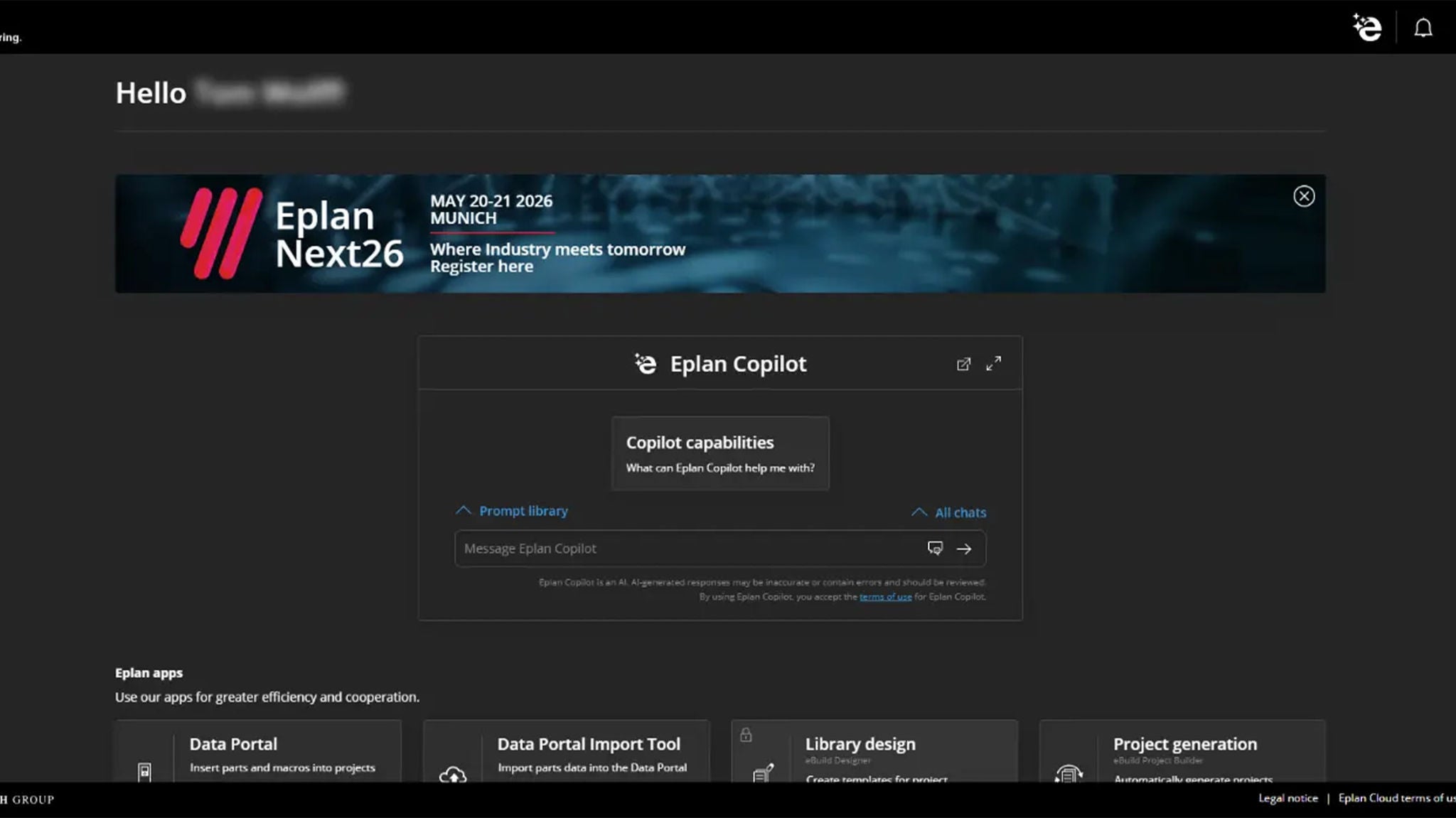Image resolution: width=1456 pixels, height=818 pixels.
Task: Click the Eplan Copilot title text
Action: 738,364
